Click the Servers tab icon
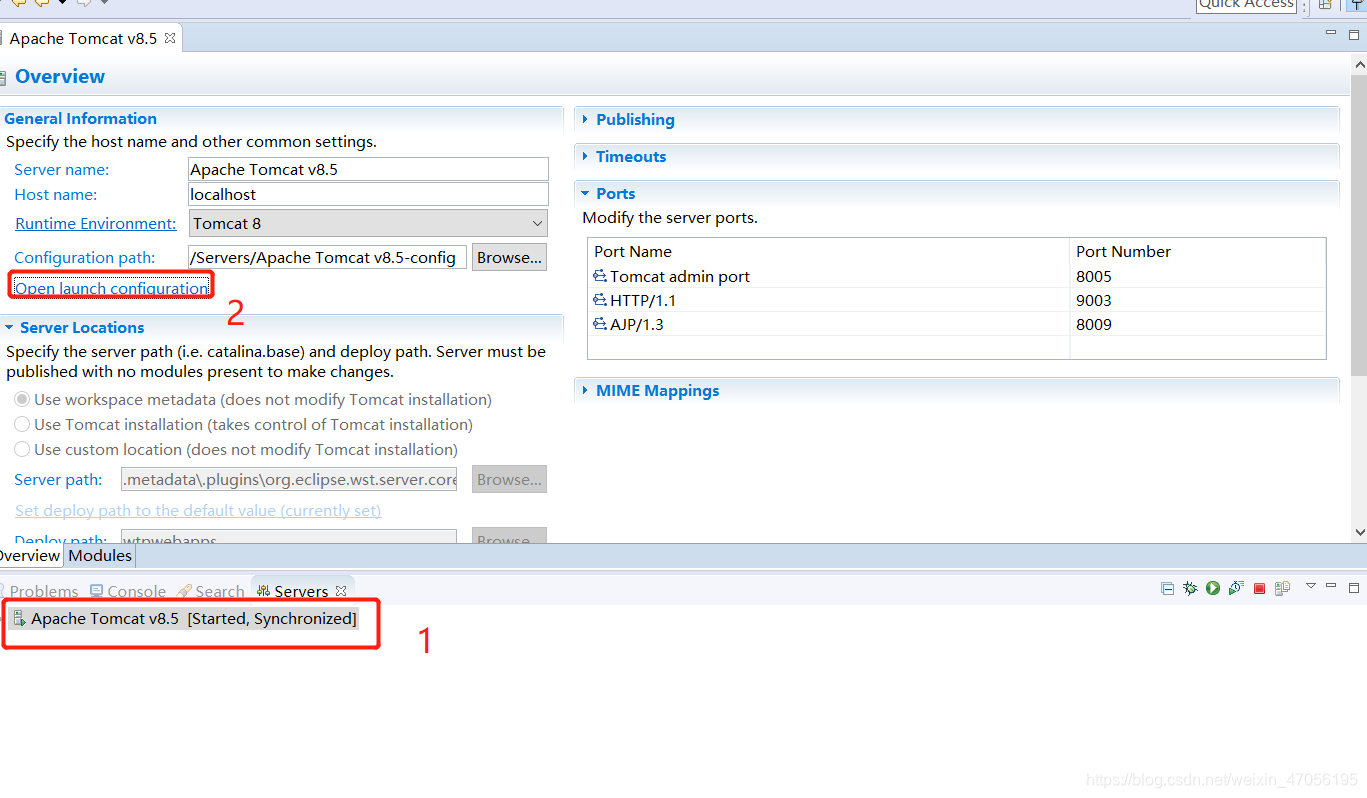Image resolution: width=1367 pixels, height=798 pixels. pyautogui.click(x=264, y=591)
